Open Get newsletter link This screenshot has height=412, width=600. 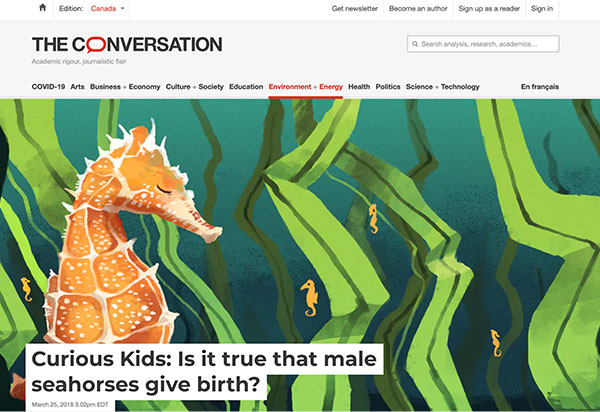point(355,8)
